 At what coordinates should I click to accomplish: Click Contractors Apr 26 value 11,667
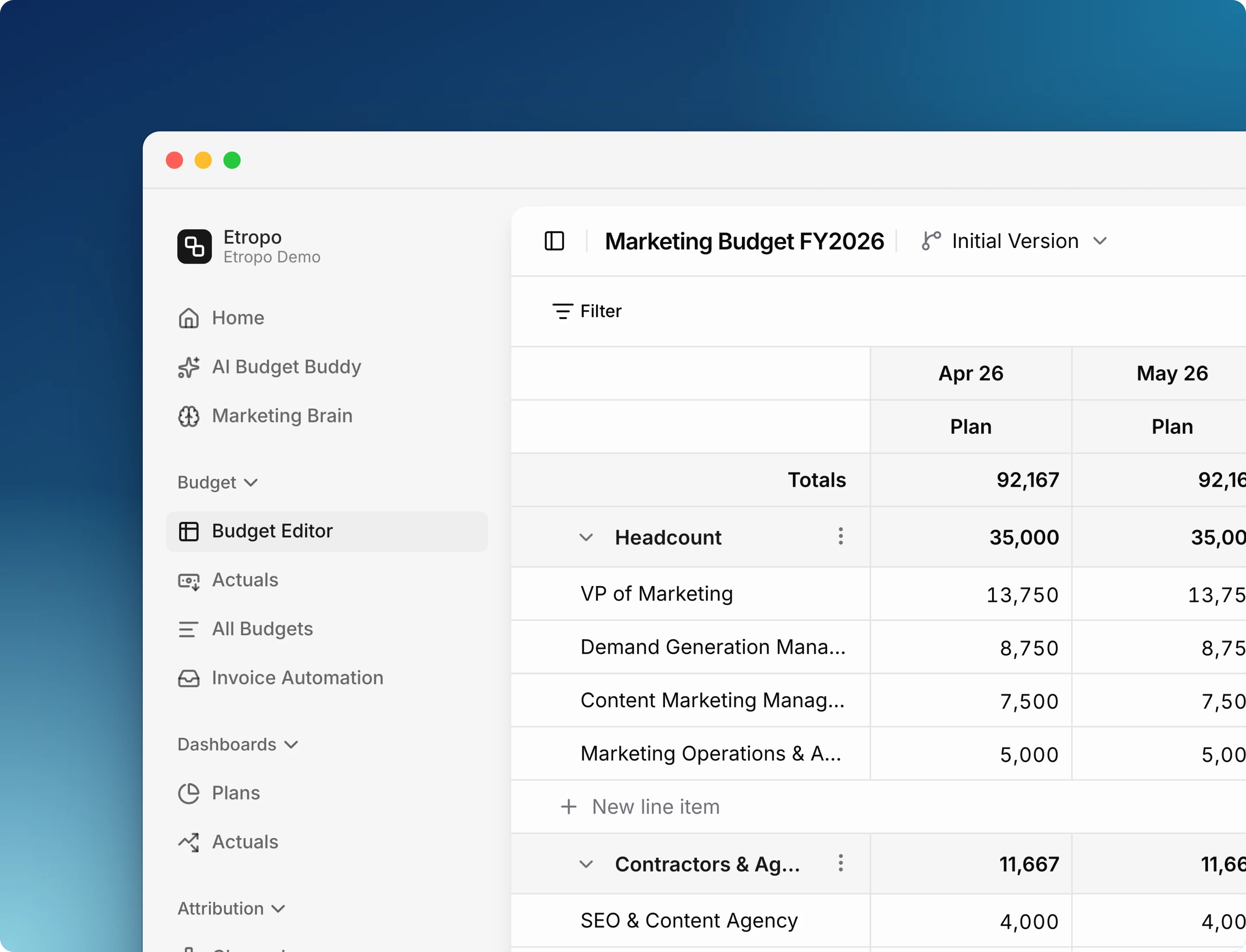(1029, 864)
